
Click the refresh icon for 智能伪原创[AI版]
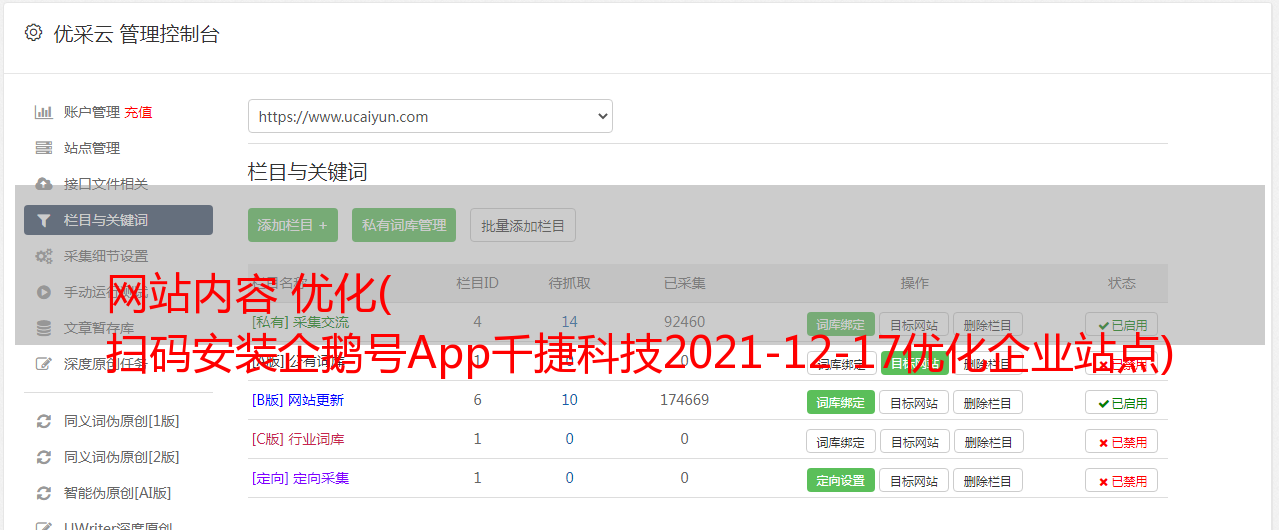click(x=43, y=493)
